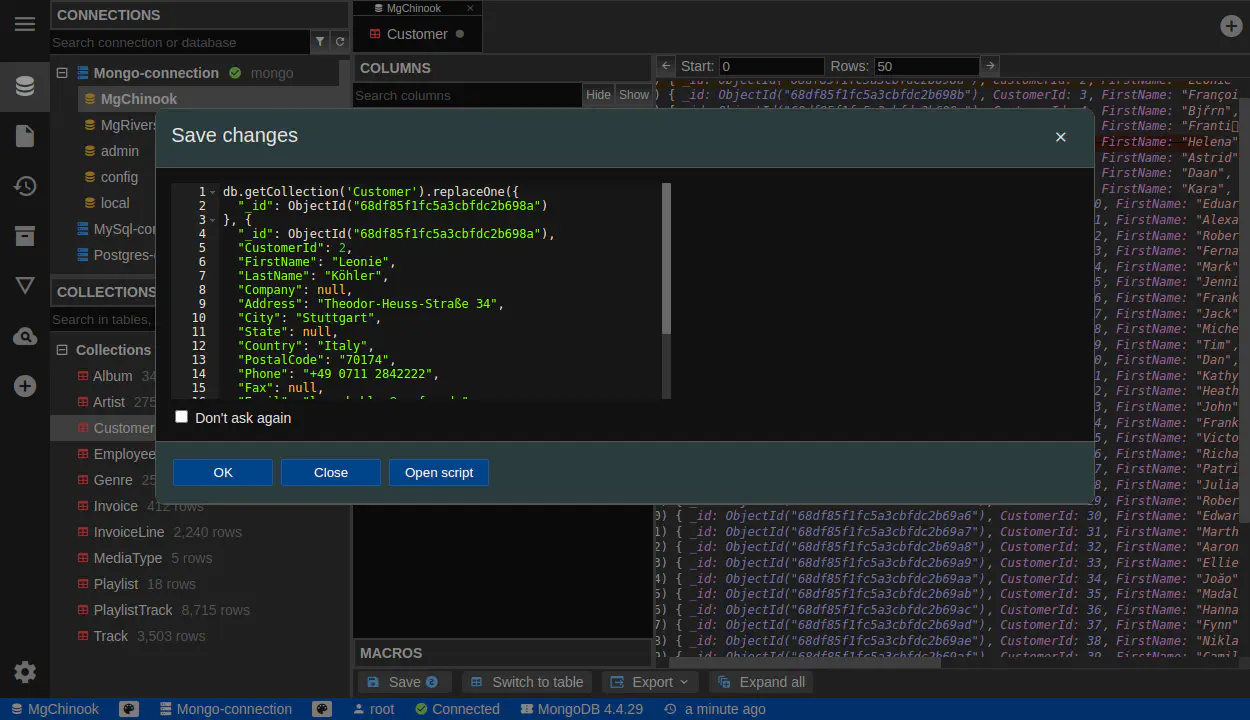Click the add new tab plus icon
Viewport: 1250px width, 720px height.
click(1231, 27)
